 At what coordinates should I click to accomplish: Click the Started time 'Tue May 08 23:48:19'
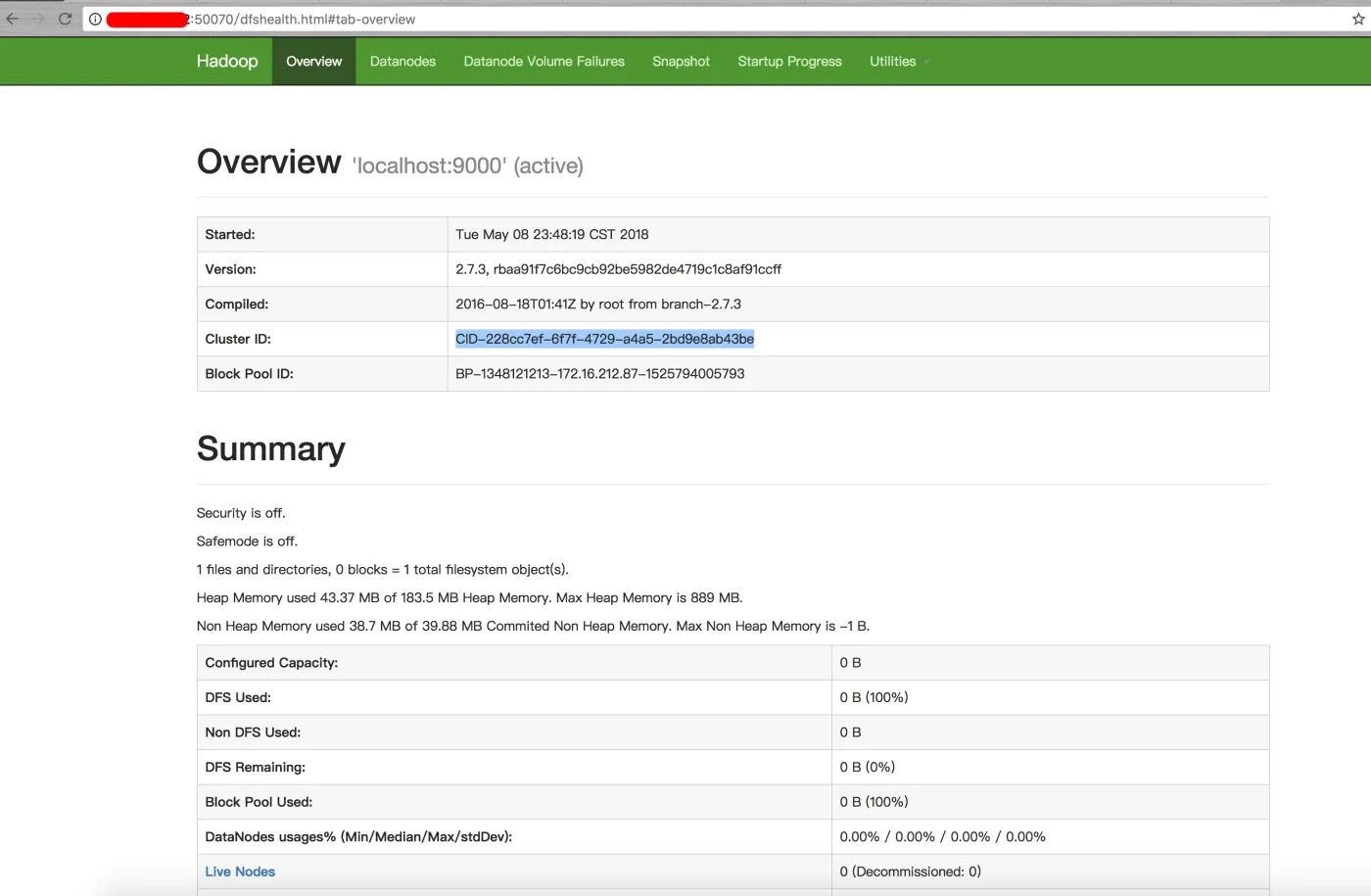[551, 234]
